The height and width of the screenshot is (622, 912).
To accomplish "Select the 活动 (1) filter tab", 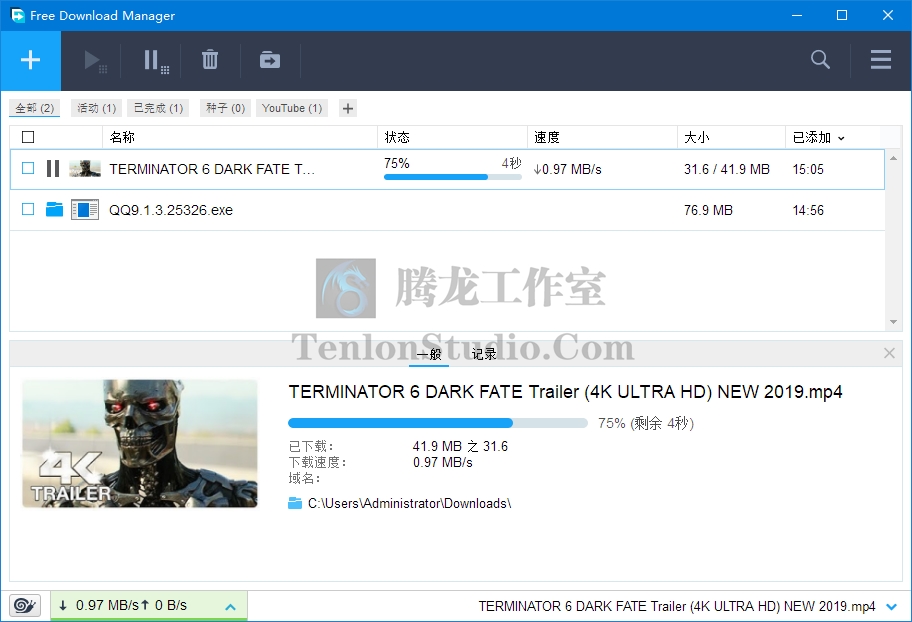I will pyautogui.click(x=97, y=108).
